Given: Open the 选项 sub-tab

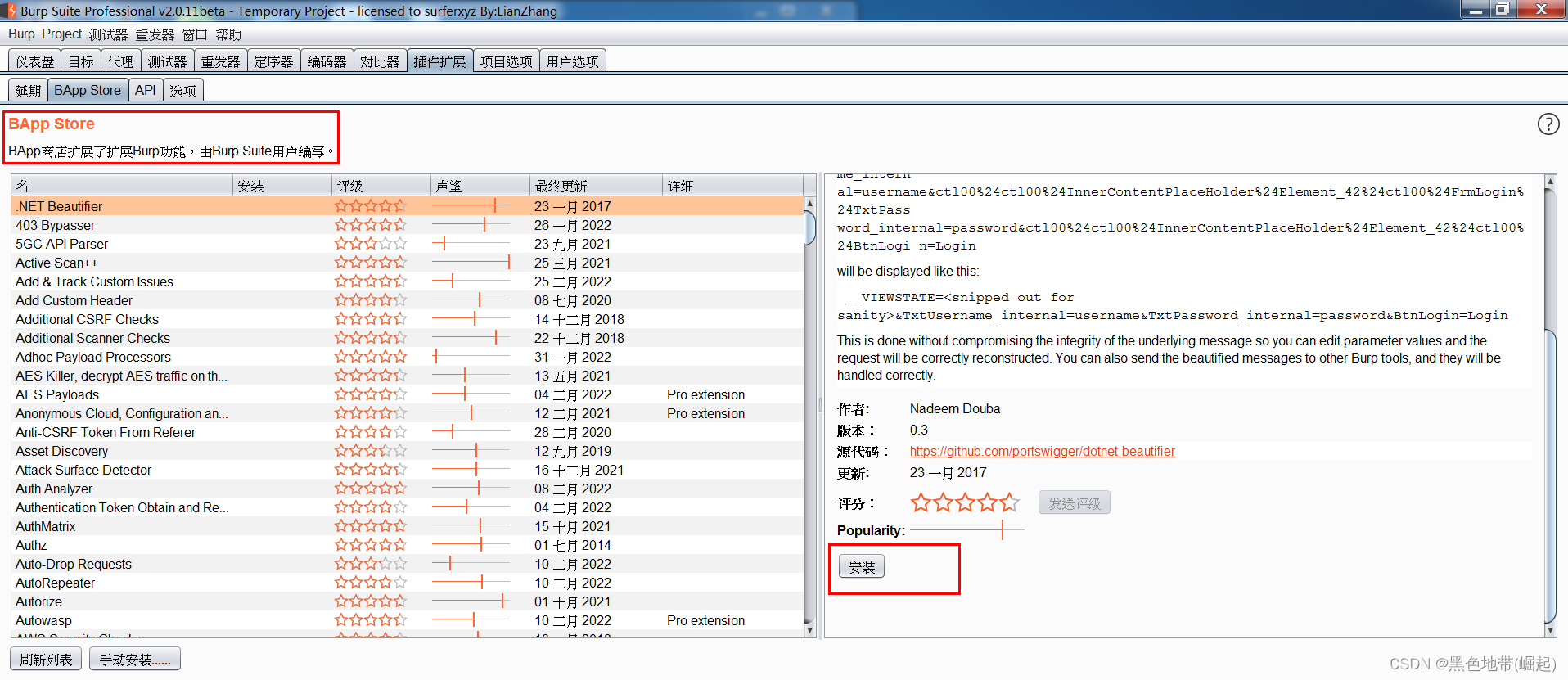Looking at the screenshot, I should coord(182,90).
